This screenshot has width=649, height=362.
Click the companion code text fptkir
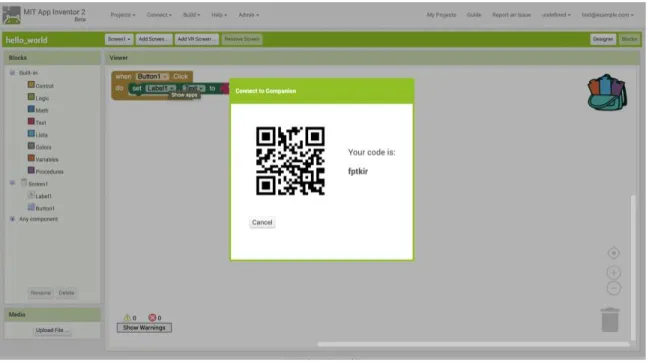click(x=358, y=171)
